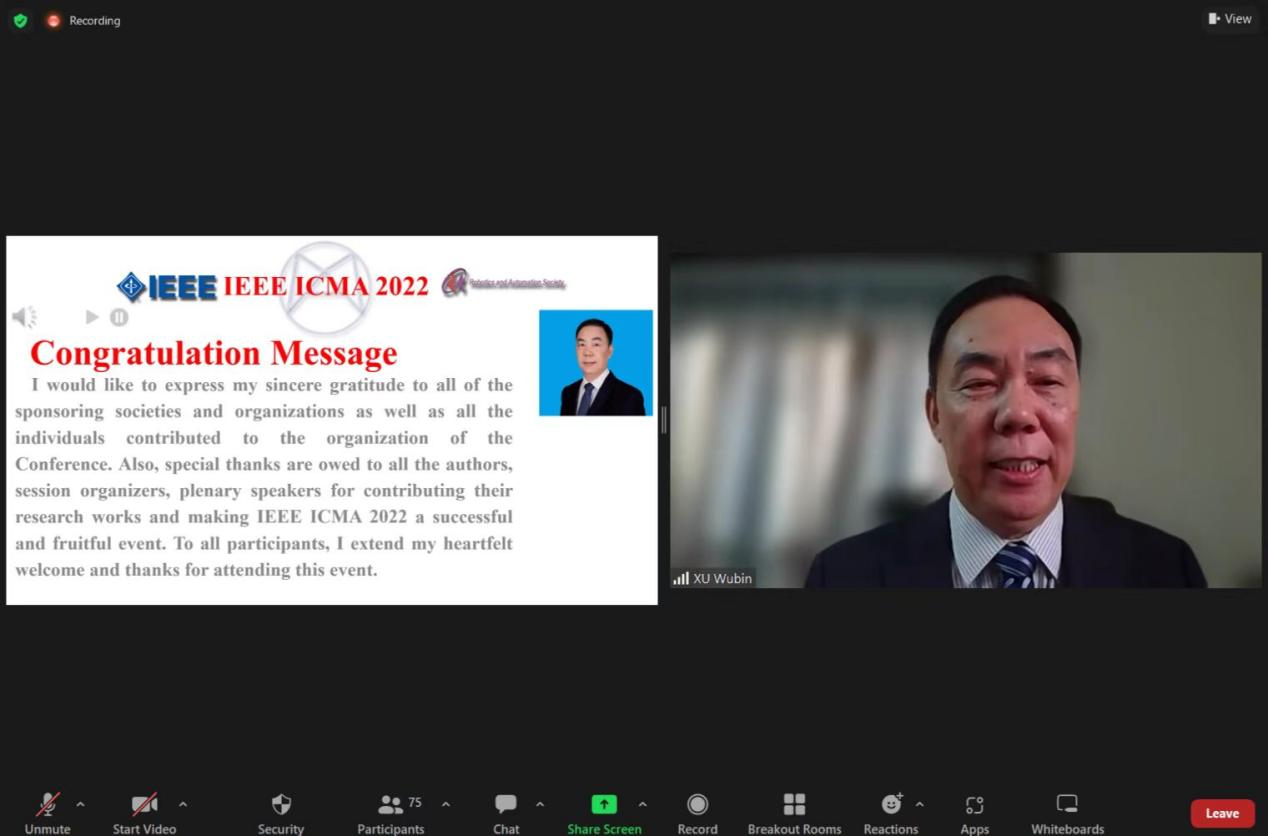Expand the Reactions options arrow
The image size is (1268, 836).
[x=920, y=804]
